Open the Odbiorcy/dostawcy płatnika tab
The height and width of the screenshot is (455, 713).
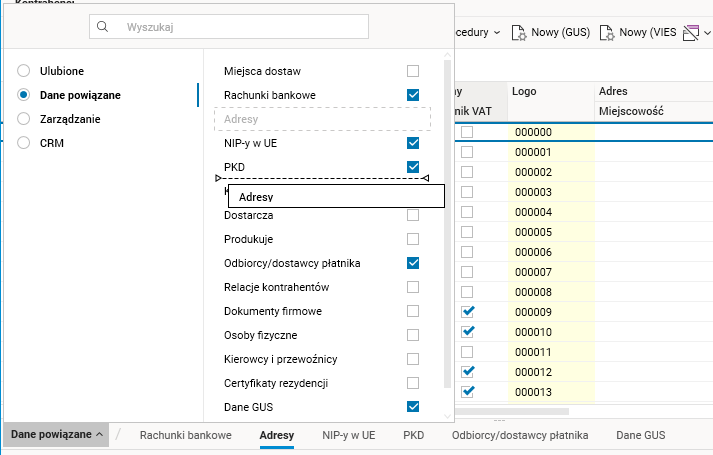pos(520,436)
